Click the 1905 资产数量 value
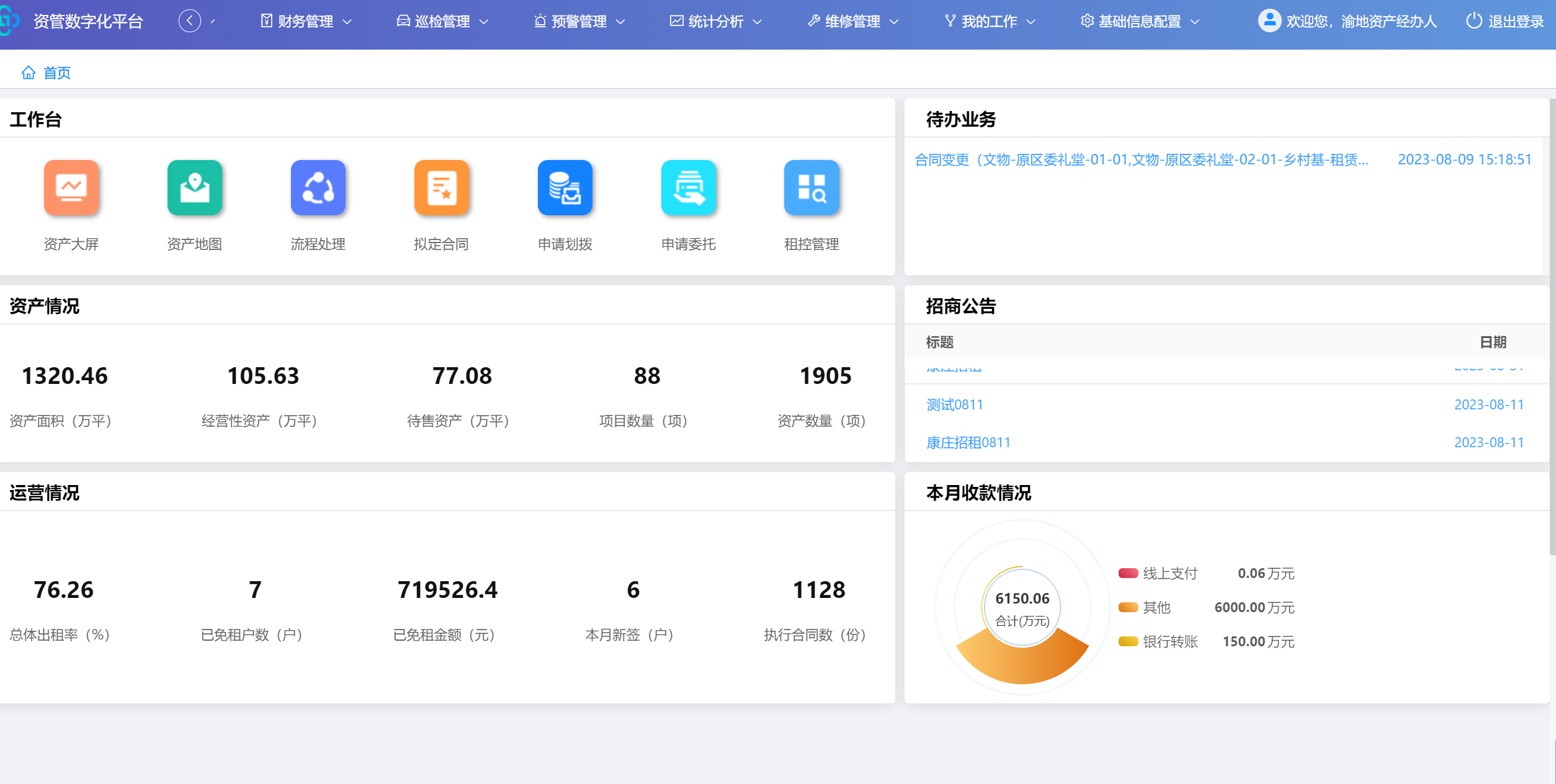Screen dimensions: 1556x784 click(826, 376)
